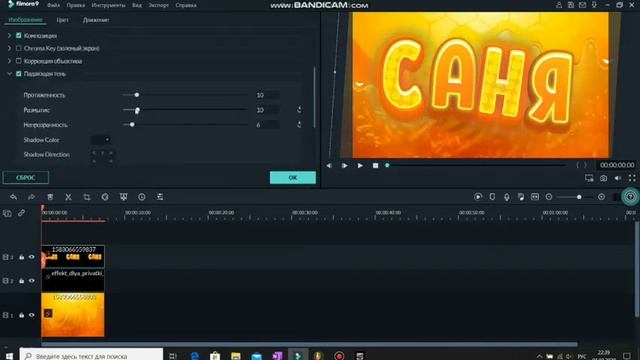Reset the Непрозрачность value
This screenshot has width=640, height=360.
tap(299, 124)
